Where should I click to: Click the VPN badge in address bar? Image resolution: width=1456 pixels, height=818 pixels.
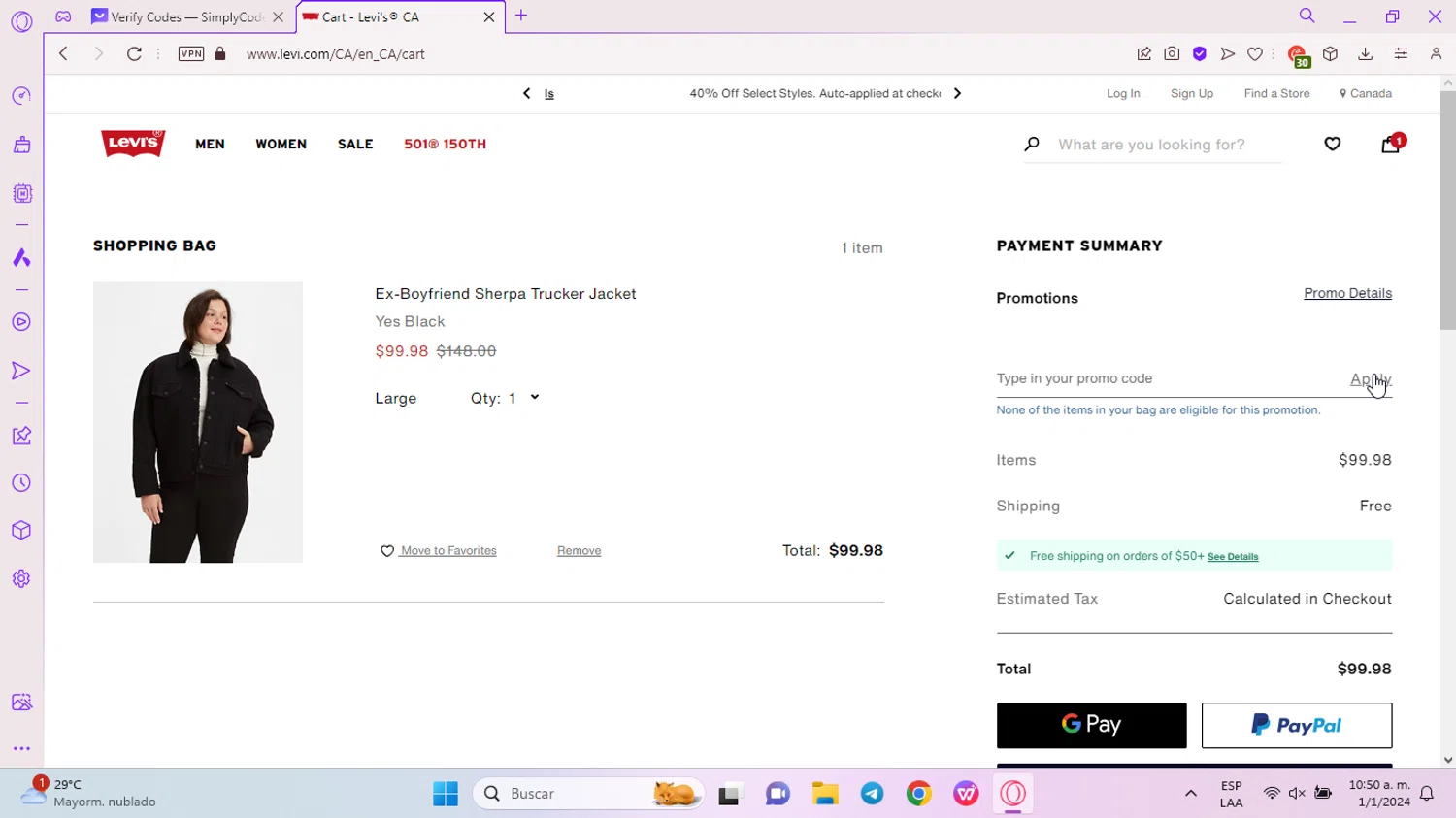(x=191, y=54)
